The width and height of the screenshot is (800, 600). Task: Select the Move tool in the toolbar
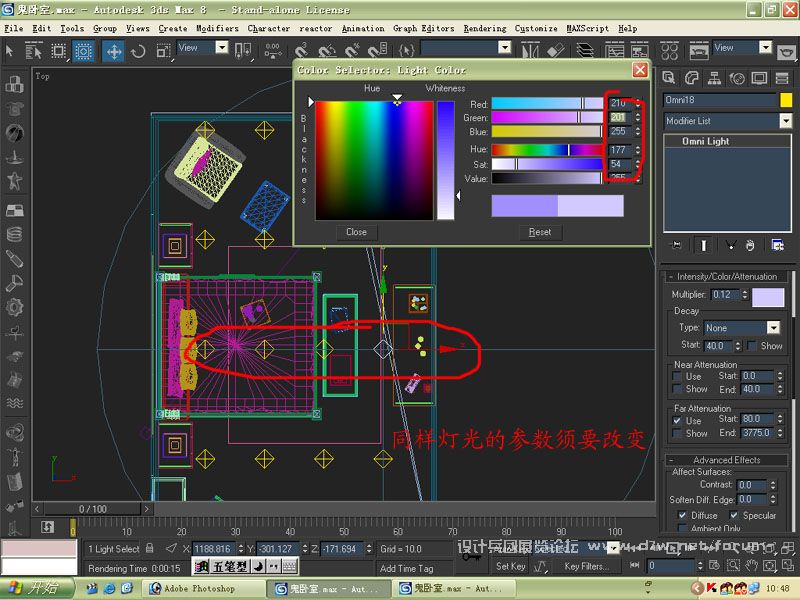[x=114, y=50]
